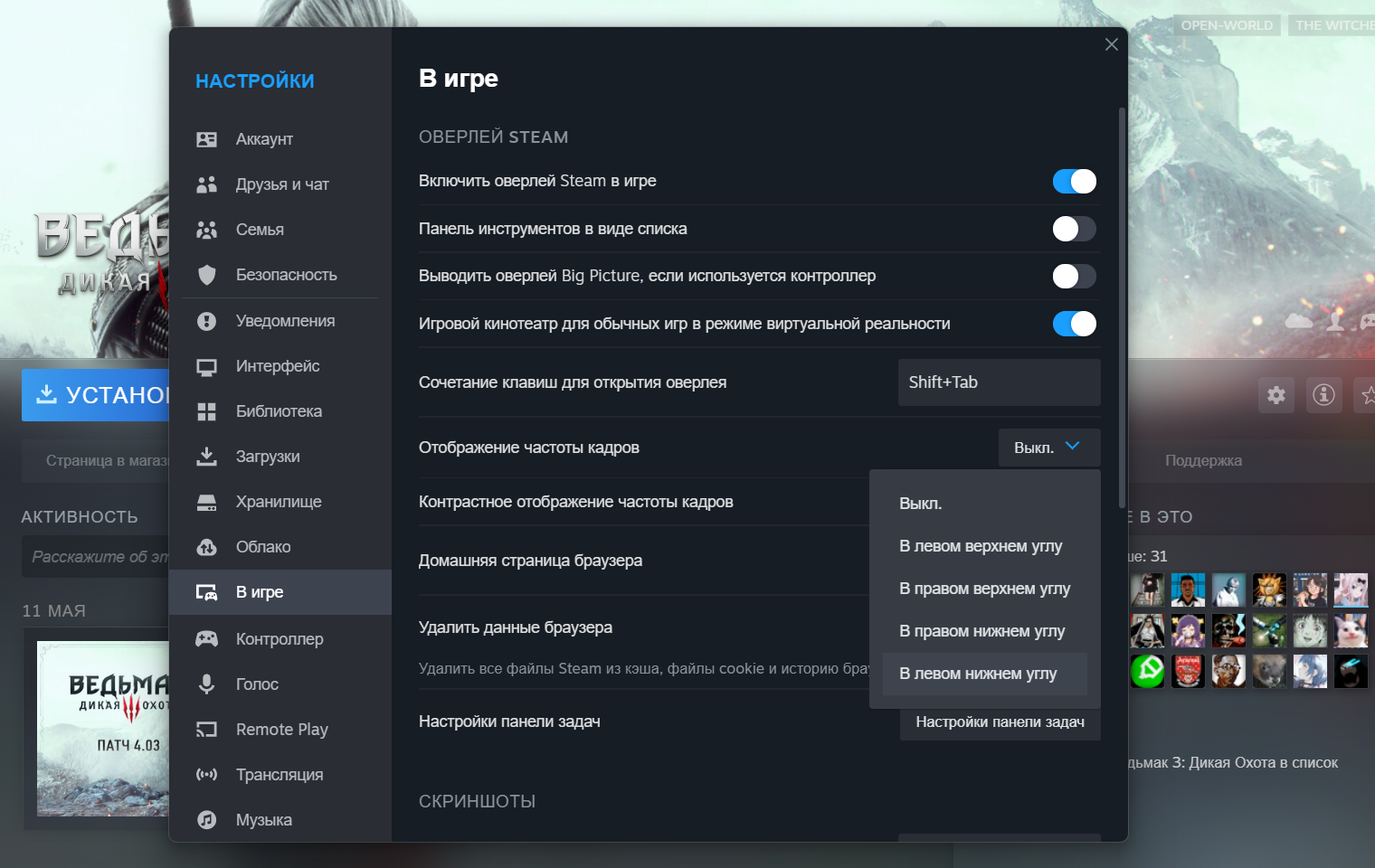Go to Загрузки settings
The width and height of the screenshot is (1375, 868).
click(x=280, y=457)
